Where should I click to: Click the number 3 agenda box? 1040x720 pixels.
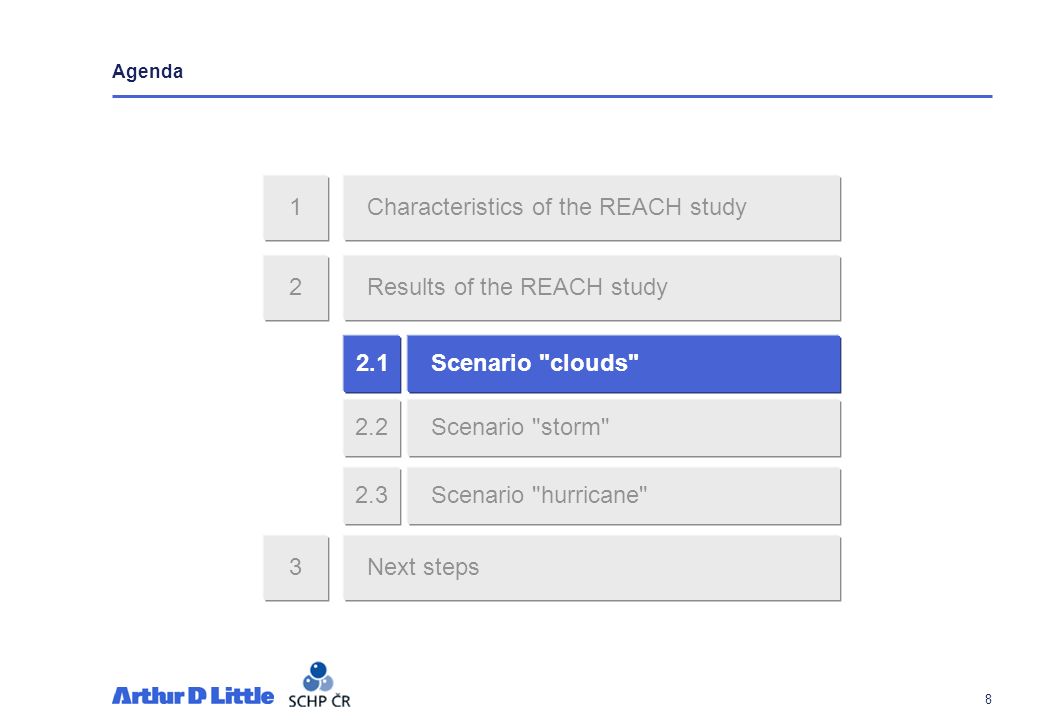(296, 568)
